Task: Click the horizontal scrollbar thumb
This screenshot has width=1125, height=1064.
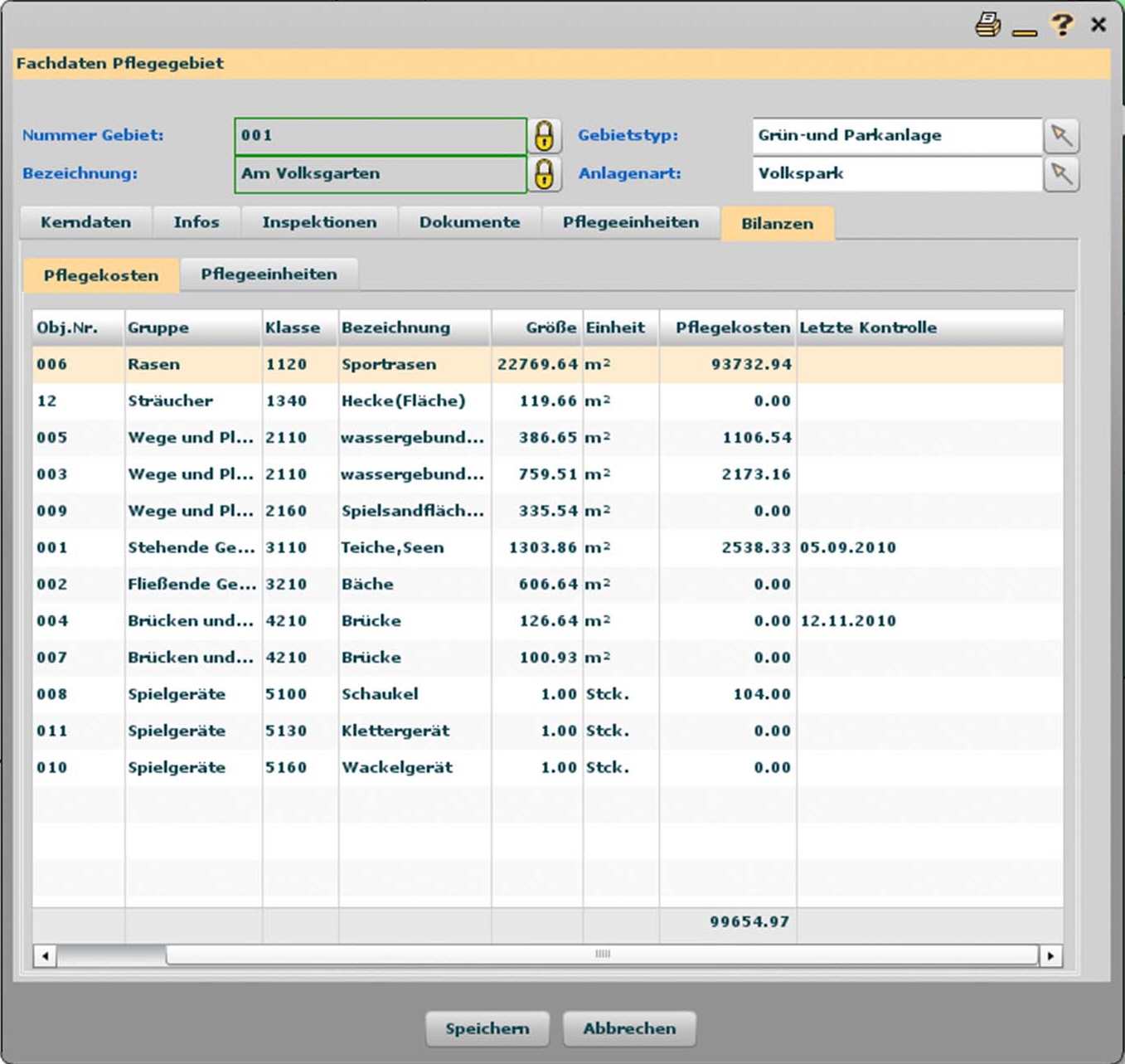Action: pos(602,955)
